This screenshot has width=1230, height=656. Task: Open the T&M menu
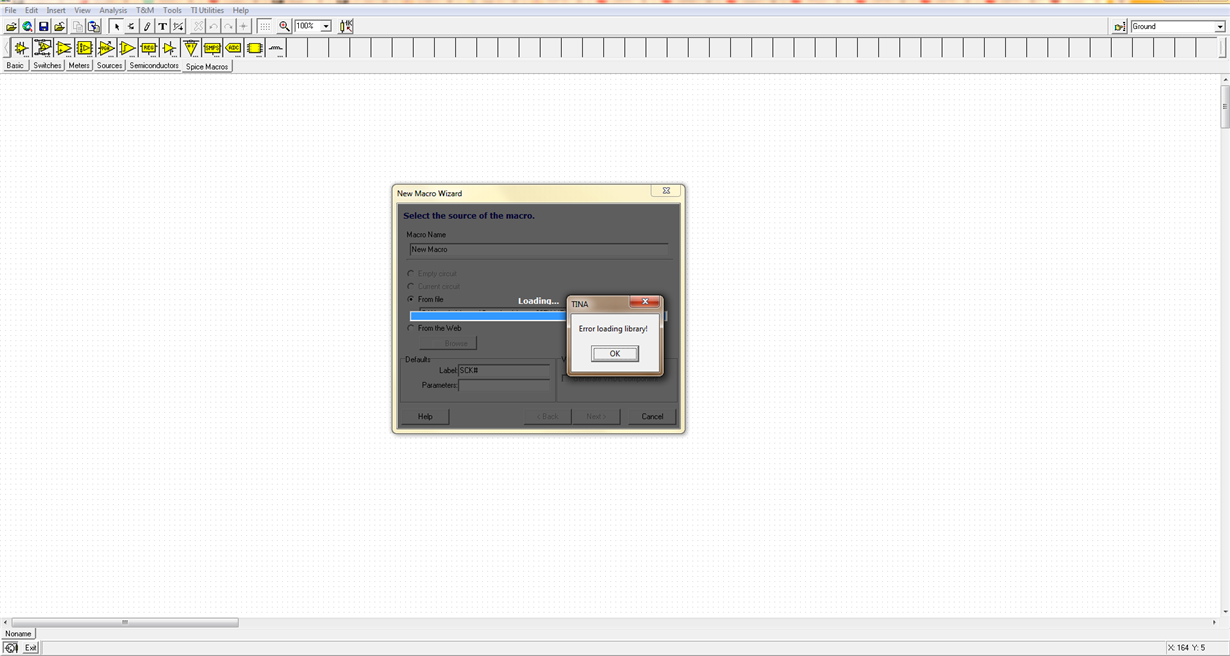point(145,10)
